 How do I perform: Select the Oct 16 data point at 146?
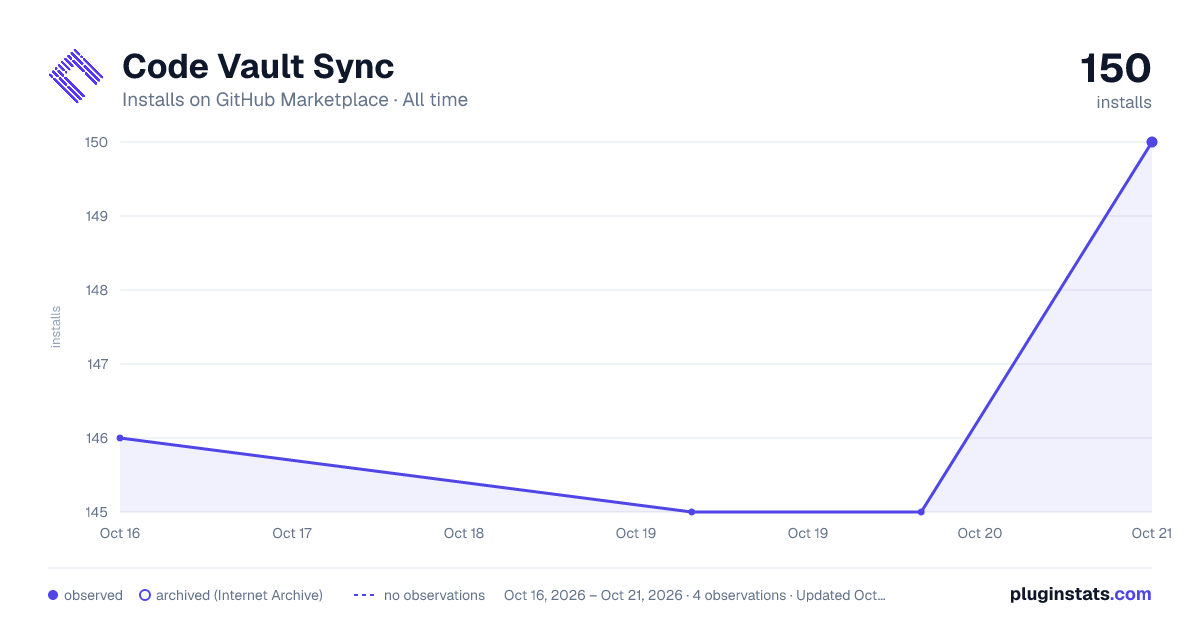[120, 438]
